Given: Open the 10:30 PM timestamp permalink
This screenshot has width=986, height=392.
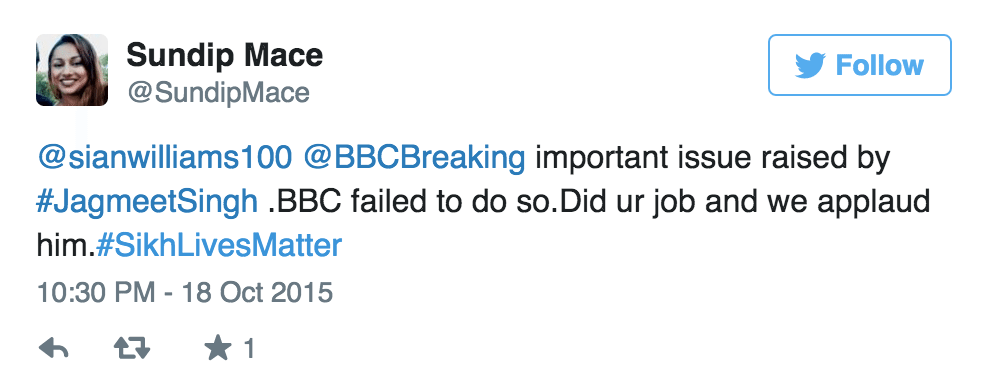Looking at the screenshot, I should (96, 293).
